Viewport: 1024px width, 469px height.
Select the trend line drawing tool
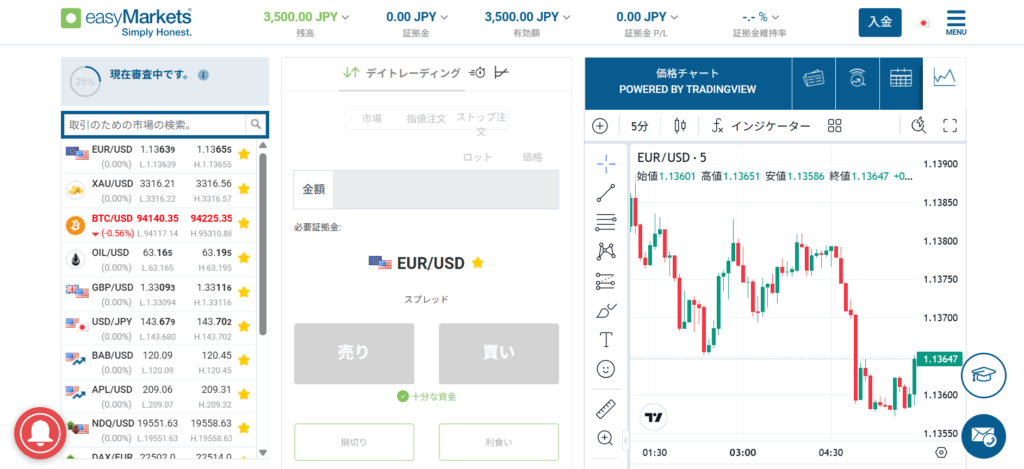(605, 194)
